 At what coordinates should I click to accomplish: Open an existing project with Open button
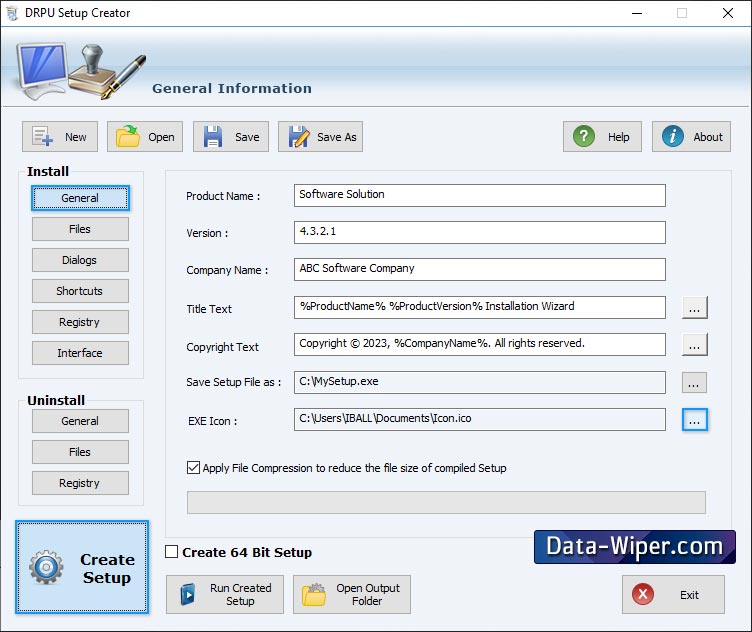click(x=145, y=137)
